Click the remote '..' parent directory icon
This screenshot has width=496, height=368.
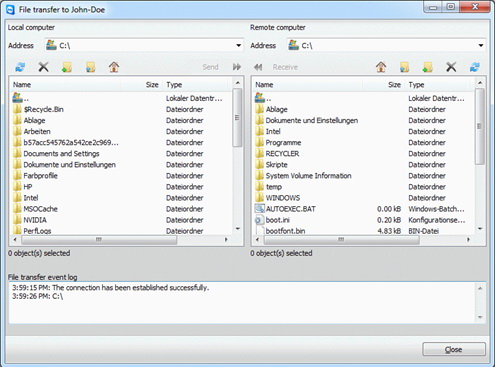pos(260,98)
